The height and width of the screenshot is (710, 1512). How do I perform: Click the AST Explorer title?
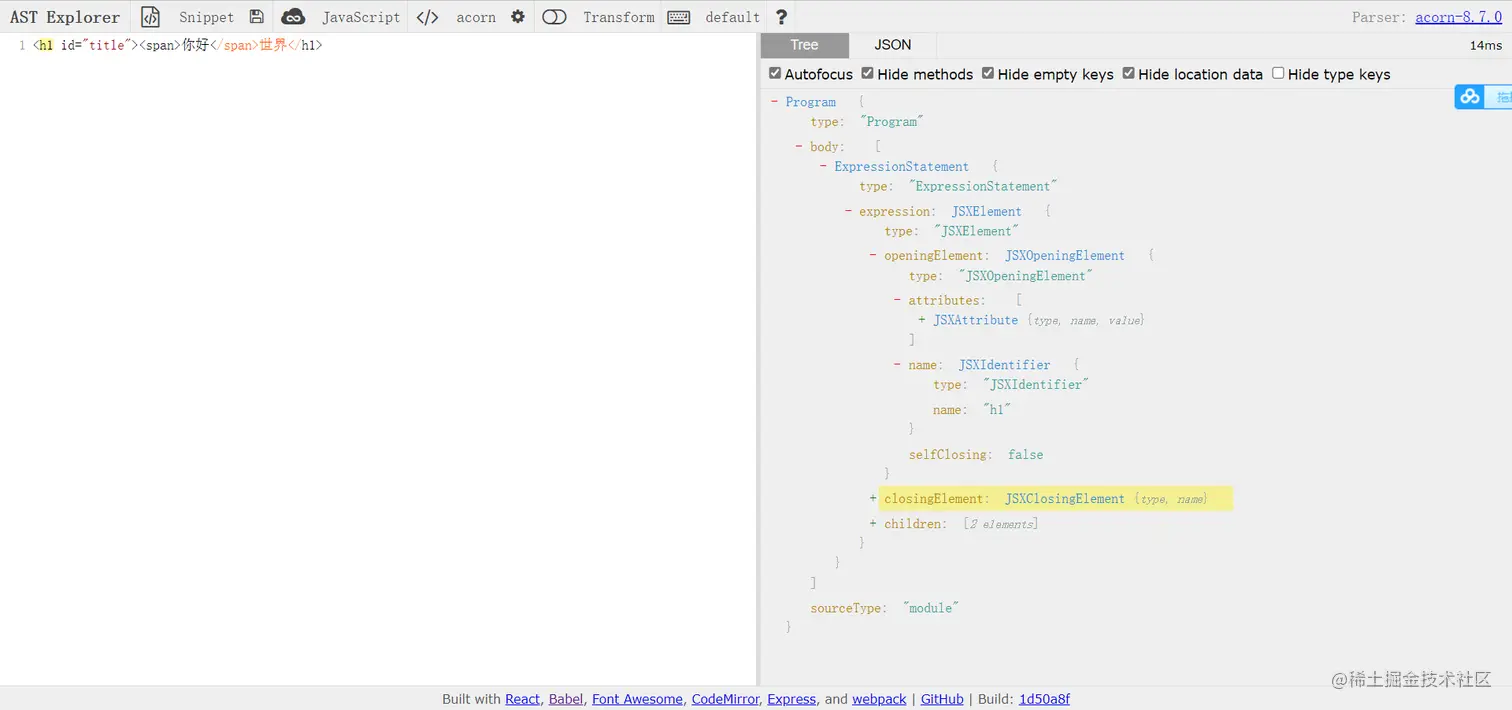(x=65, y=17)
